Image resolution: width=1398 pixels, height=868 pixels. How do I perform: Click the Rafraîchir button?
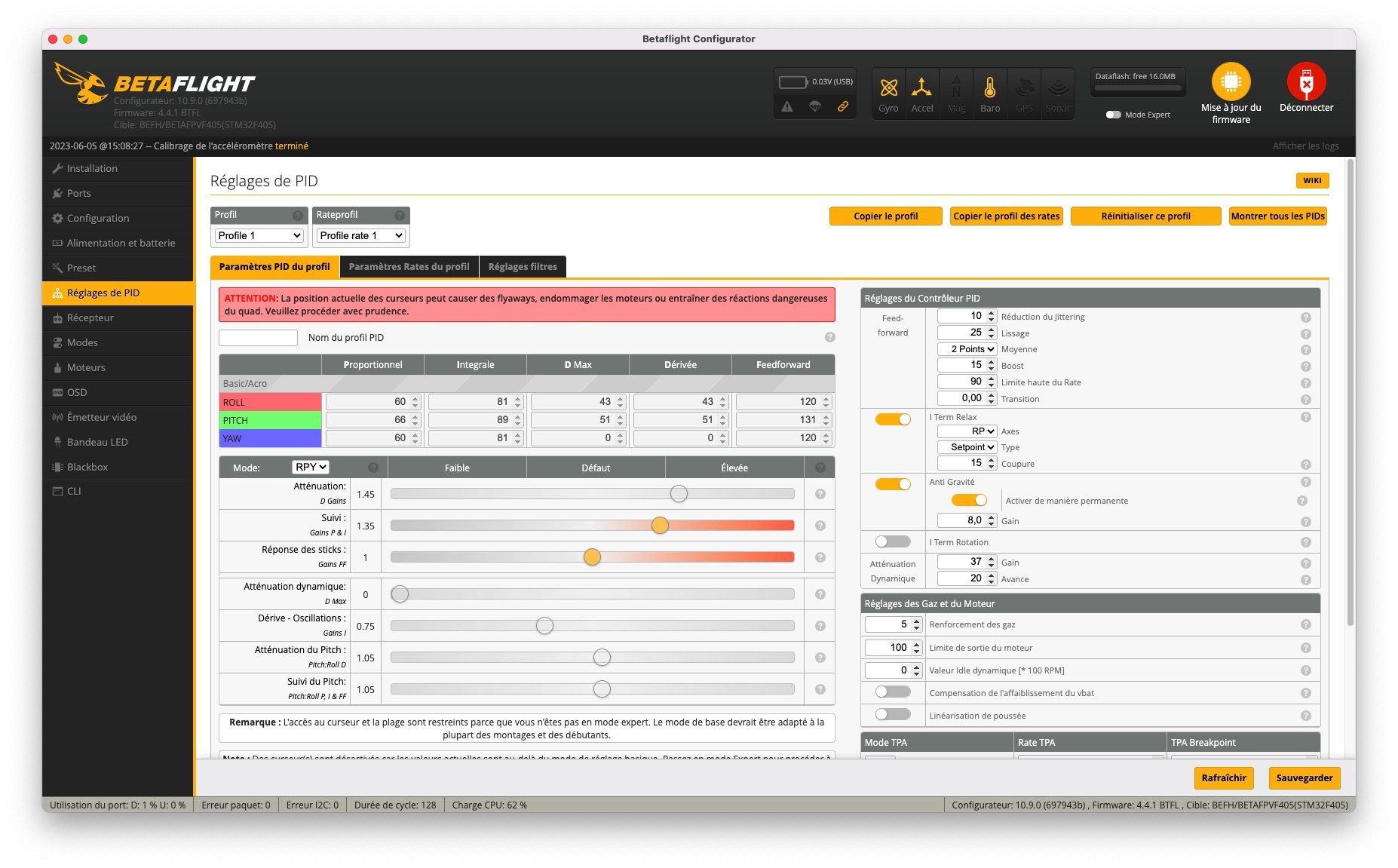1223,778
